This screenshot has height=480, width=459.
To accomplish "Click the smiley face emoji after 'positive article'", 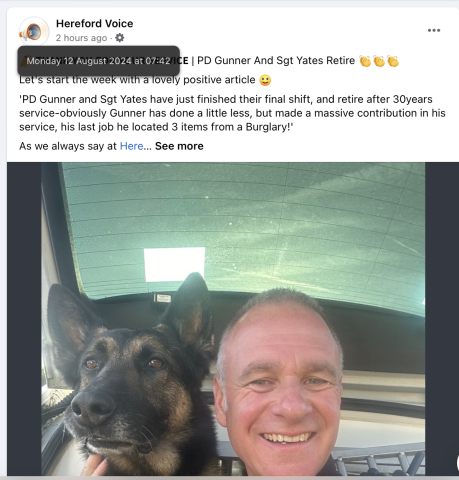I will [265, 80].
